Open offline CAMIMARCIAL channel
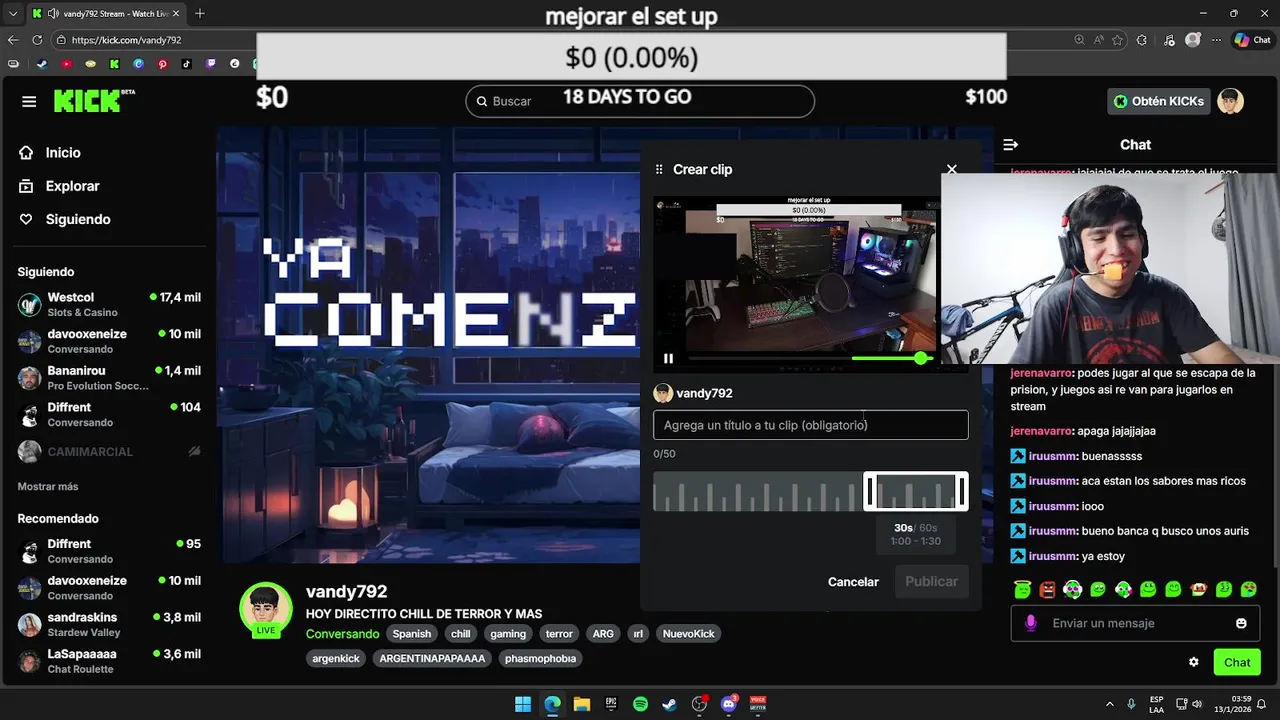This screenshot has width=1280, height=720. [x=108, y=452]
